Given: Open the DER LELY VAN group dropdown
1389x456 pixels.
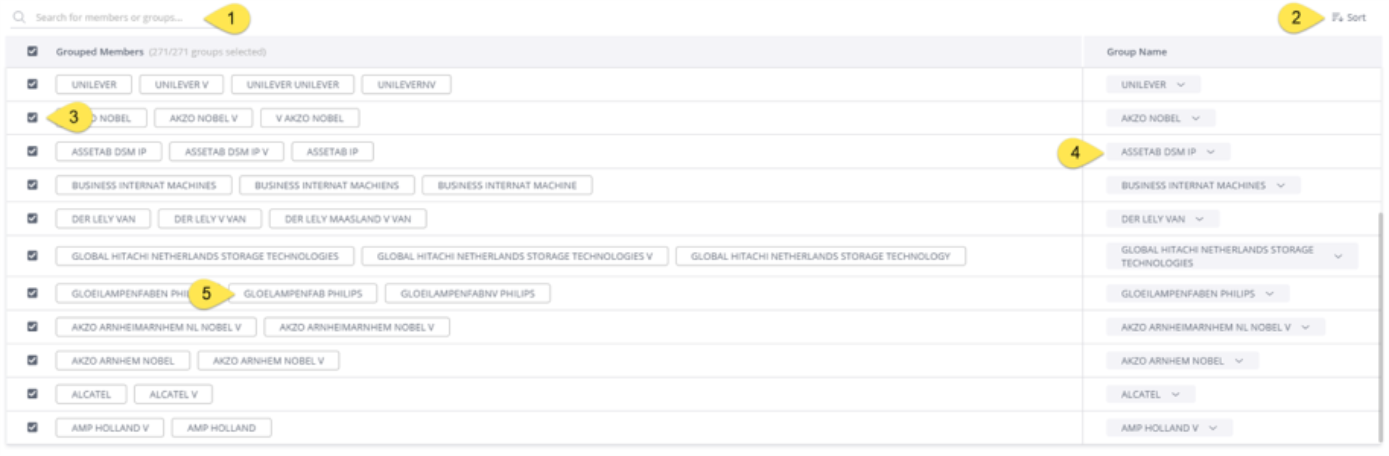Looking at the screenshot, I should (x=1162, y=218).
